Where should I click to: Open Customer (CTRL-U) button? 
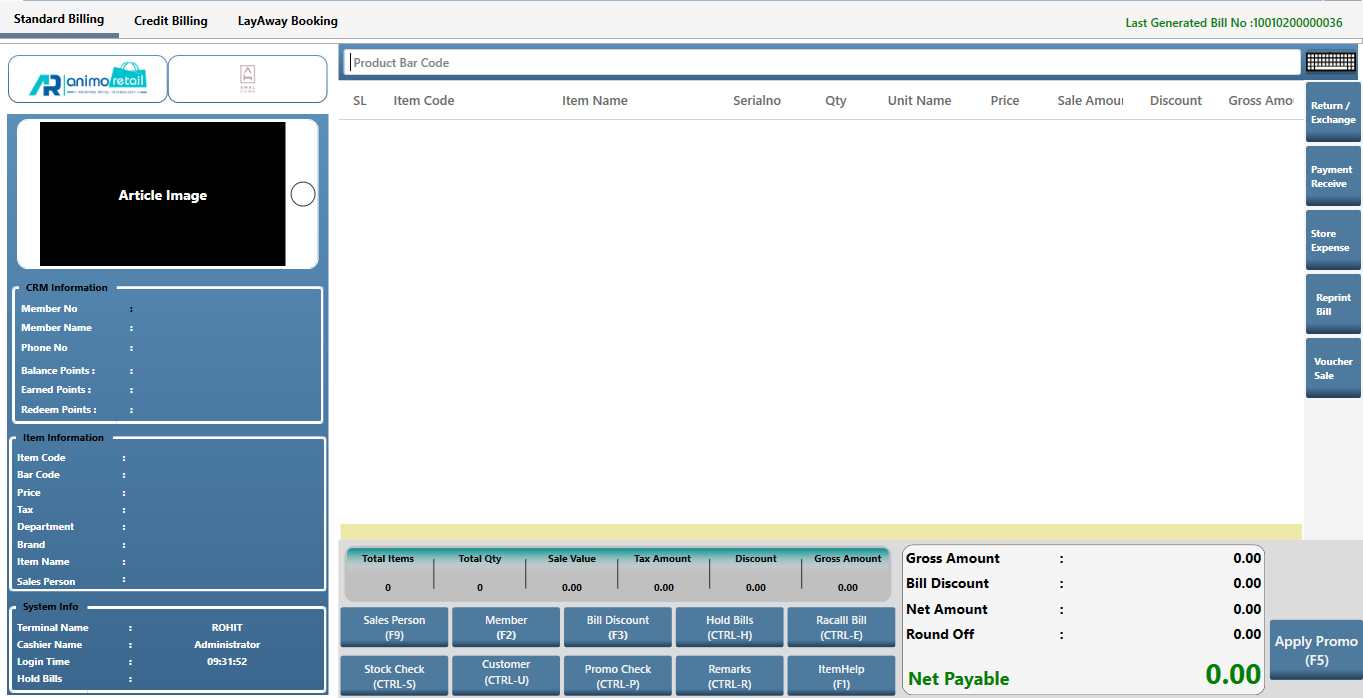(x=506, y=676)
